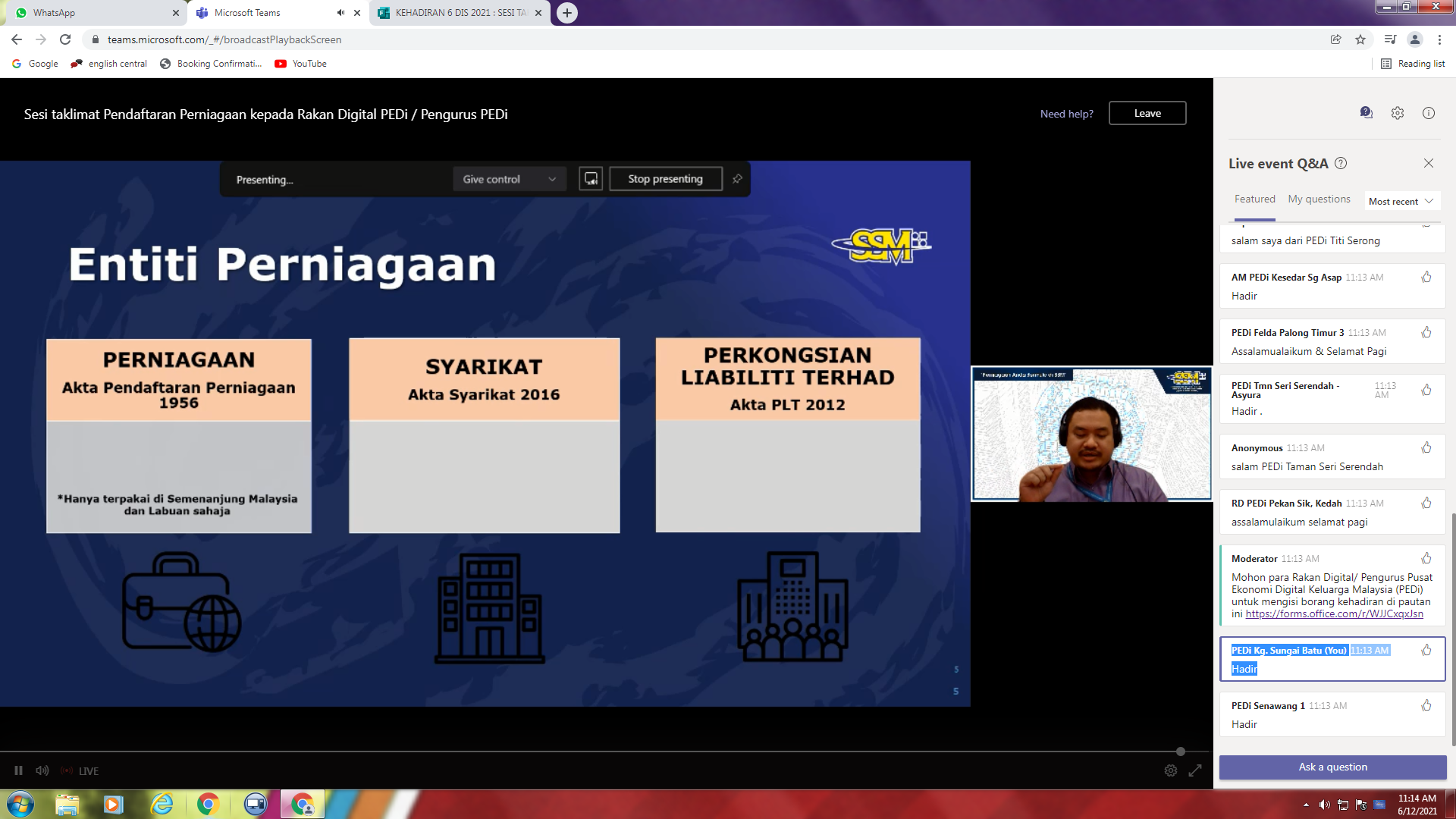Open the YouTube bookmark
The width and height of the screenshot is (1456, 819).
301,64
